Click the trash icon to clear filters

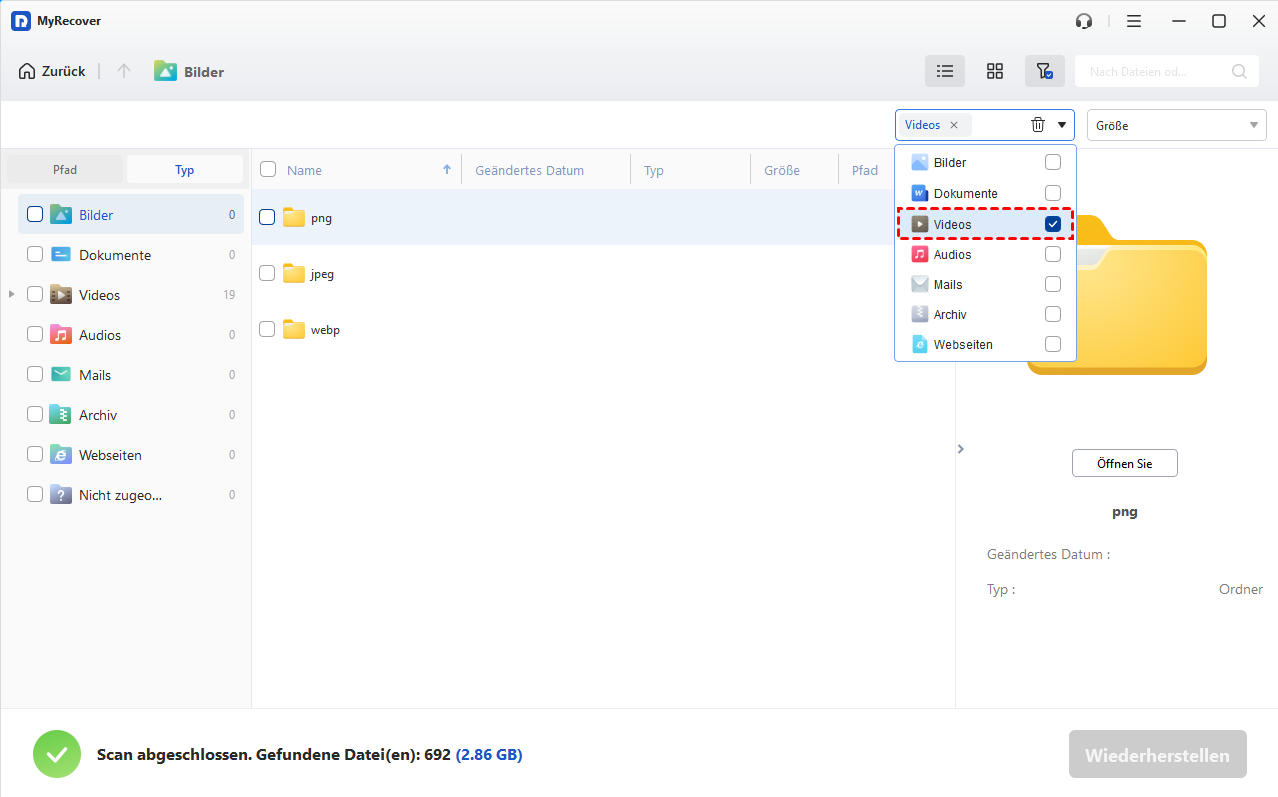pyautogui.click(x=1038, y=125)
